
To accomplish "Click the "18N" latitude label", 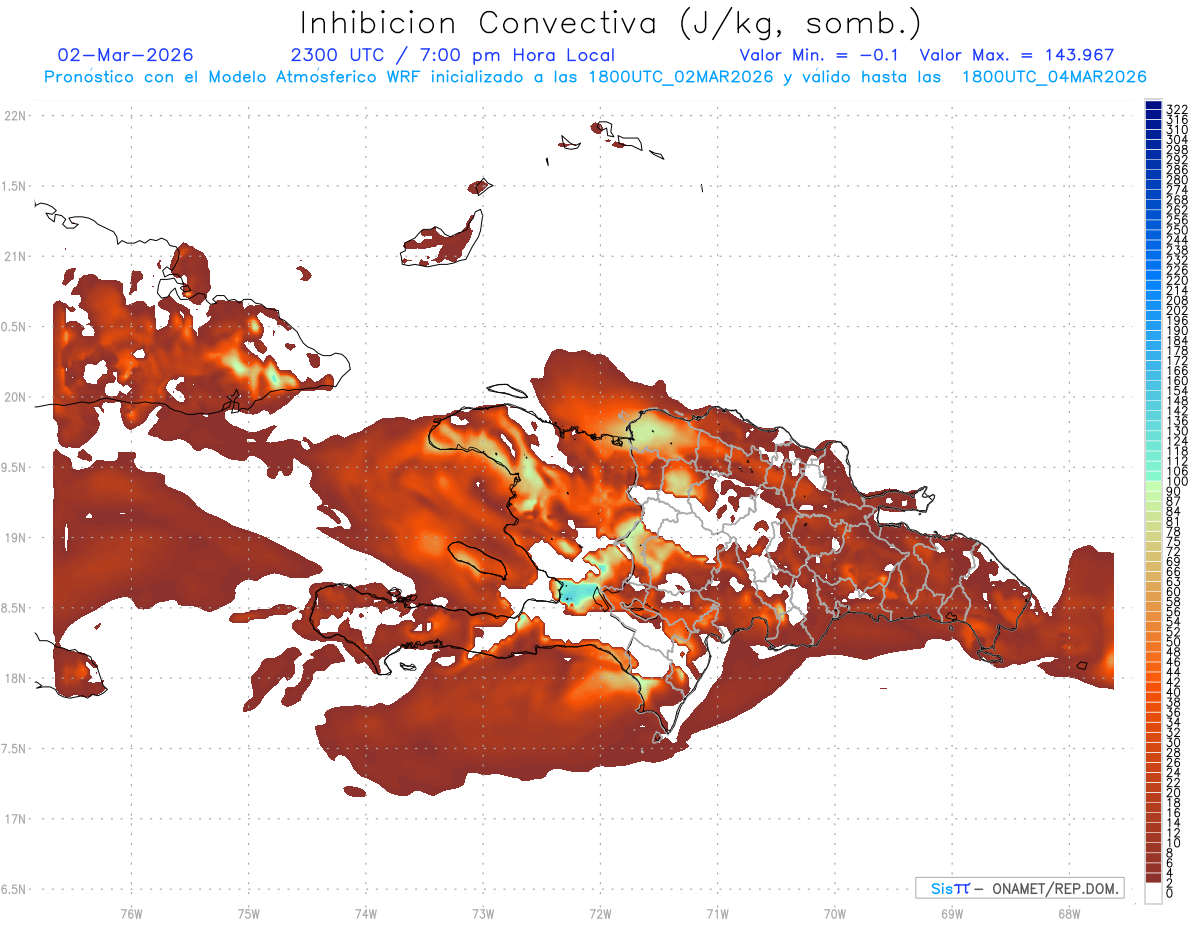I will point(15,678).
